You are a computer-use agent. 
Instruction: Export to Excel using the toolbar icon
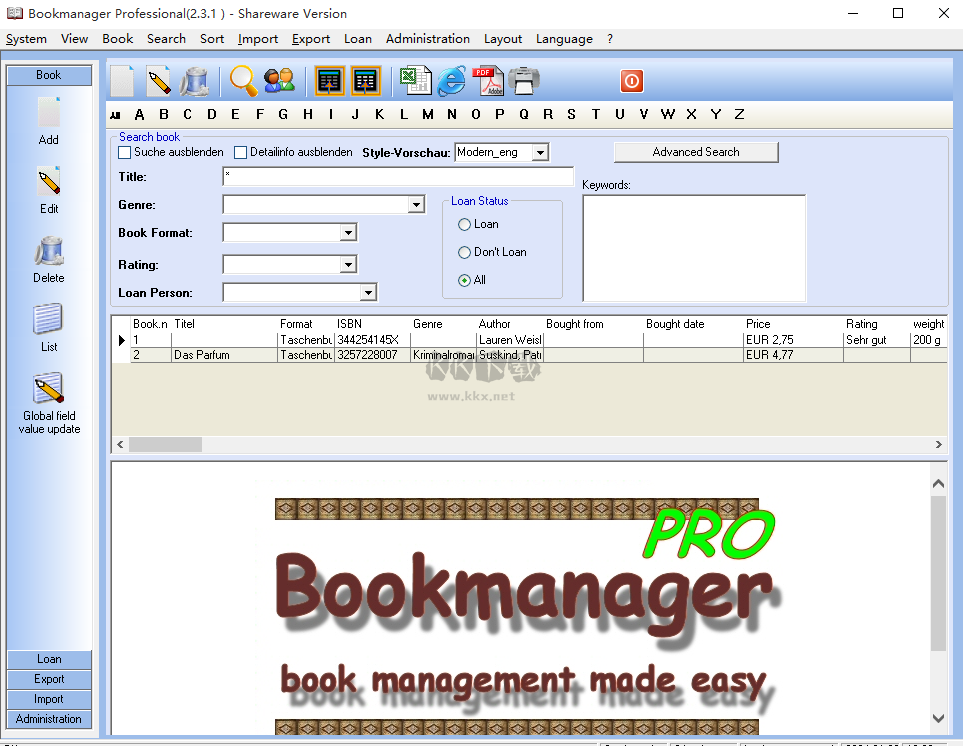[415, 80]
